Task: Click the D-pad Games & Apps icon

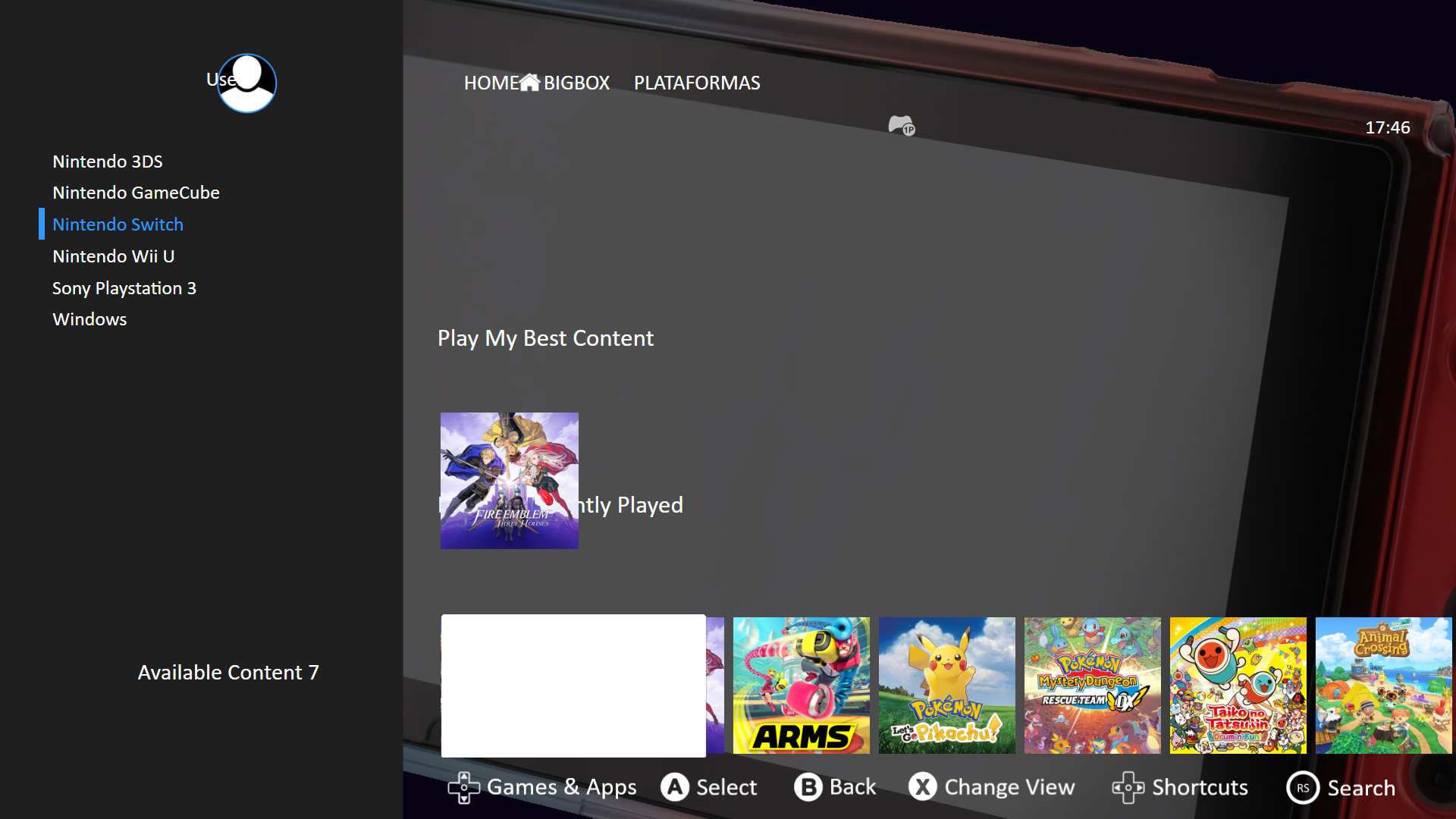Action: (463, 787)
